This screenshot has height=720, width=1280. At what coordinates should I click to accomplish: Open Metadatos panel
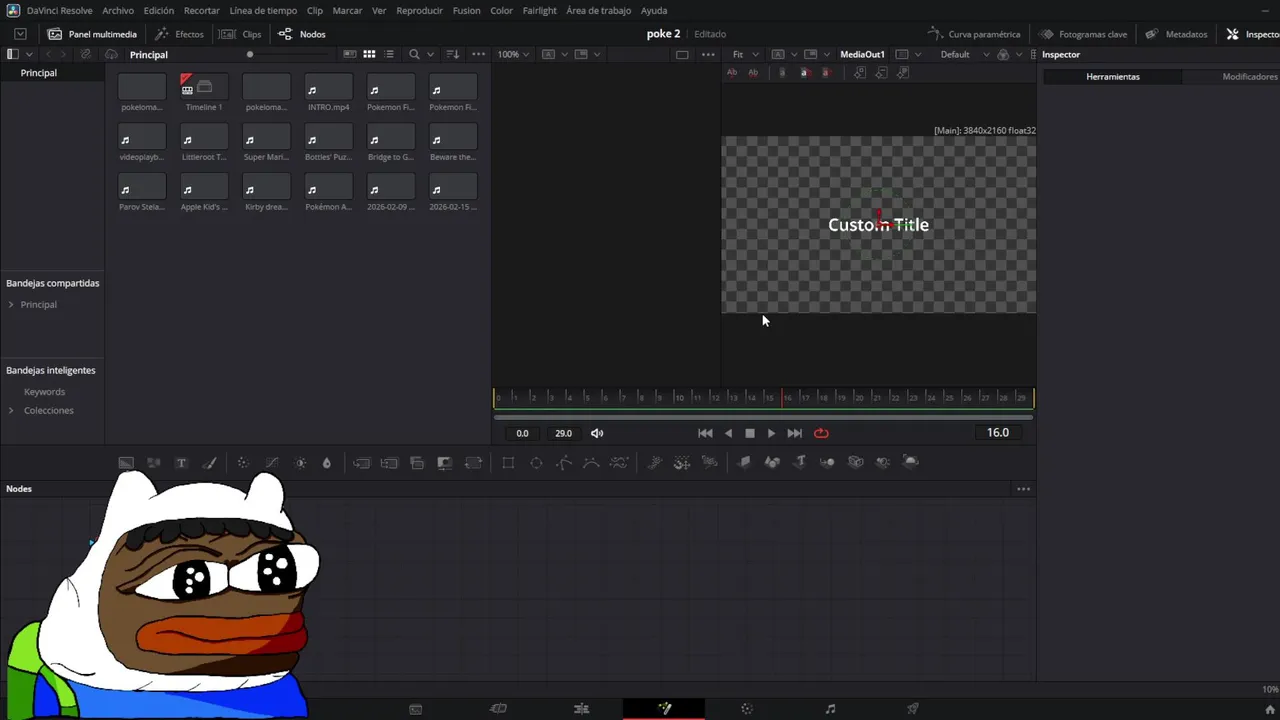click(1176, 34)
